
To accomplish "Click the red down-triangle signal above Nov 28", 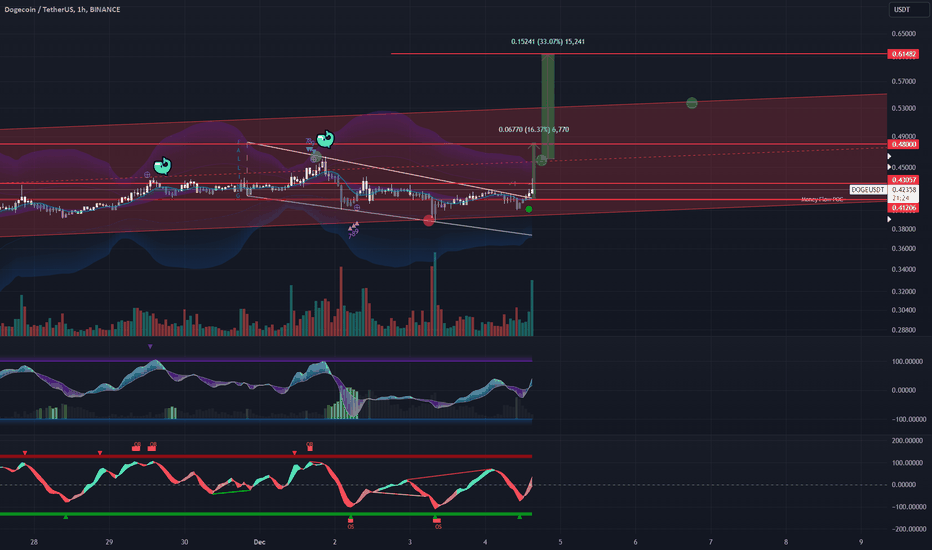I will 25,453.
